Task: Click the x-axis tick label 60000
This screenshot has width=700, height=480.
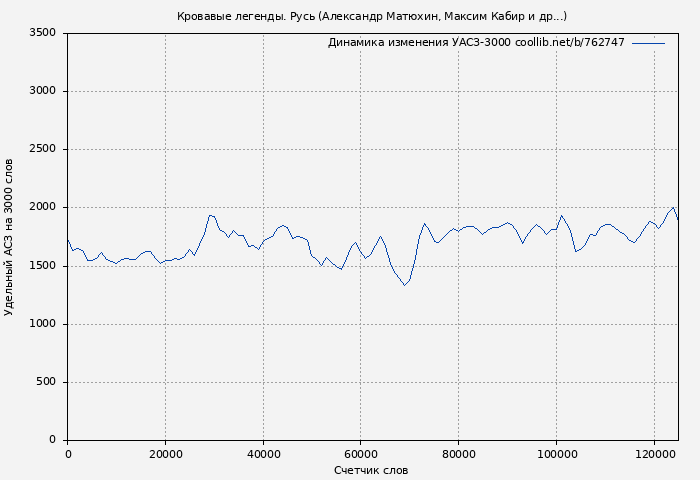Action: tap(361, 454)
